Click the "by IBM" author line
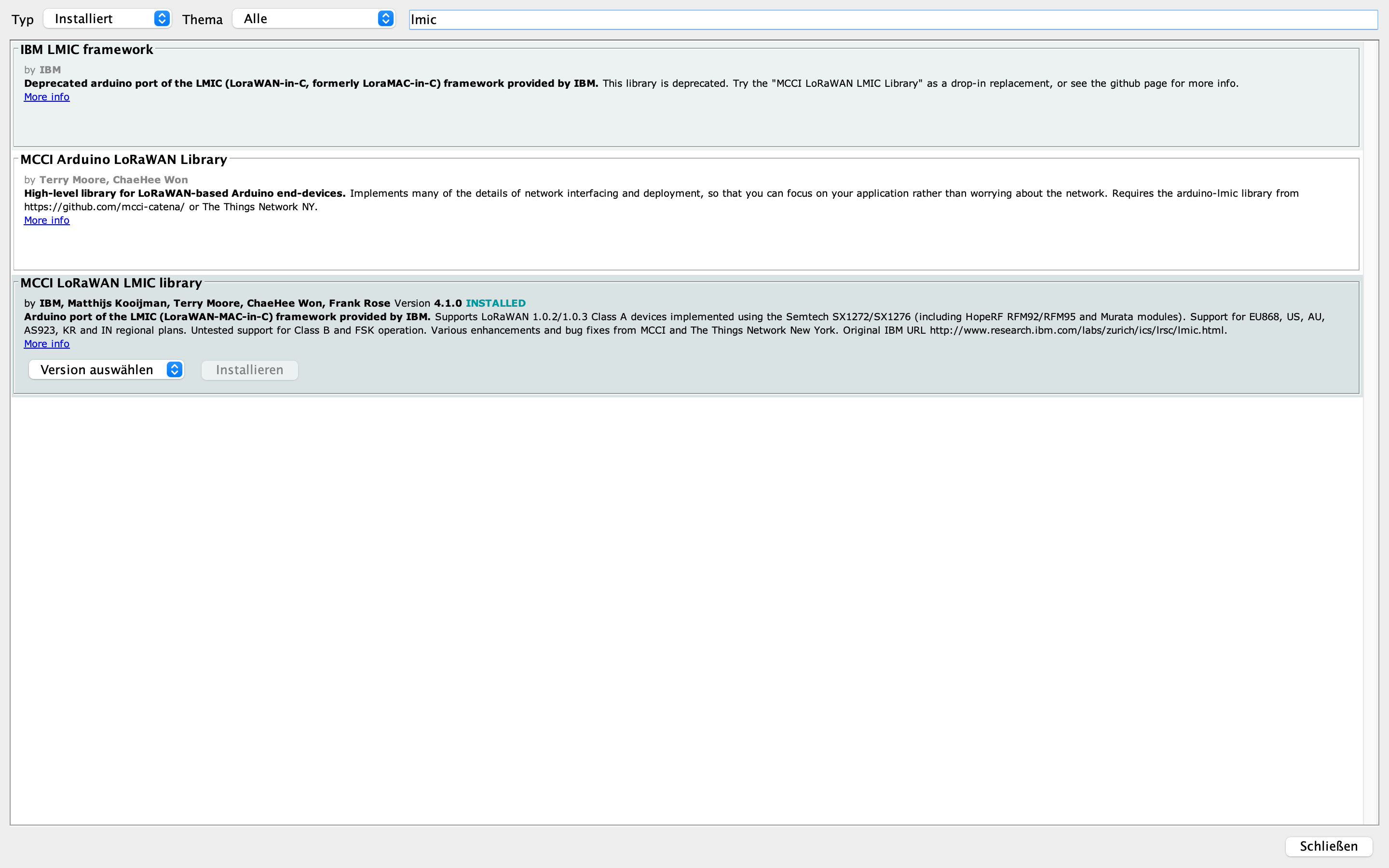Image resolution: width=1389 pixels, height=868 pixels. pos(42,70)
